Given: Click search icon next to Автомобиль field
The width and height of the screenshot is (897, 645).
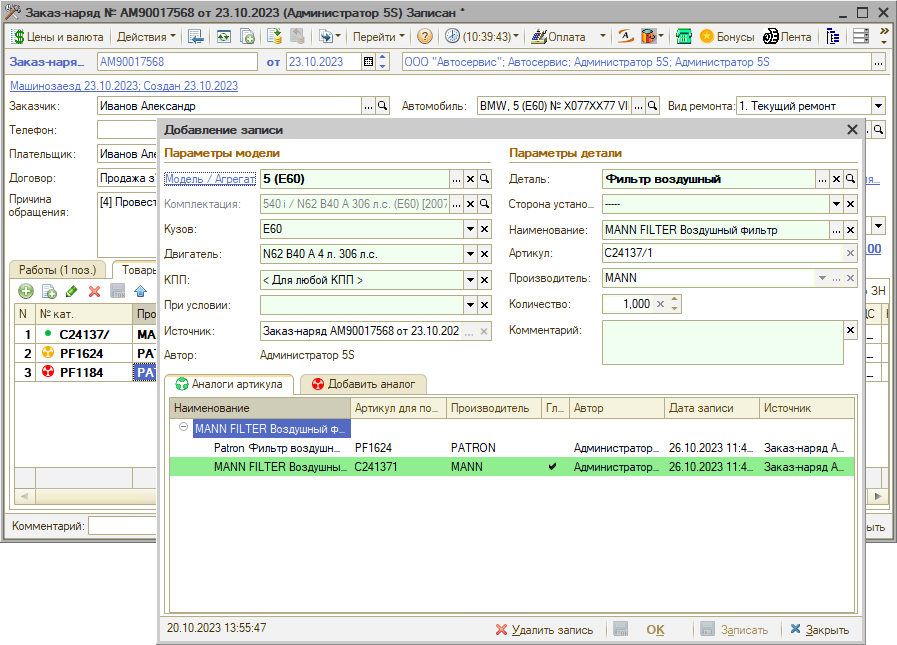Looking at the screenshot, I should pyautogui.click(x=653, y=106).
